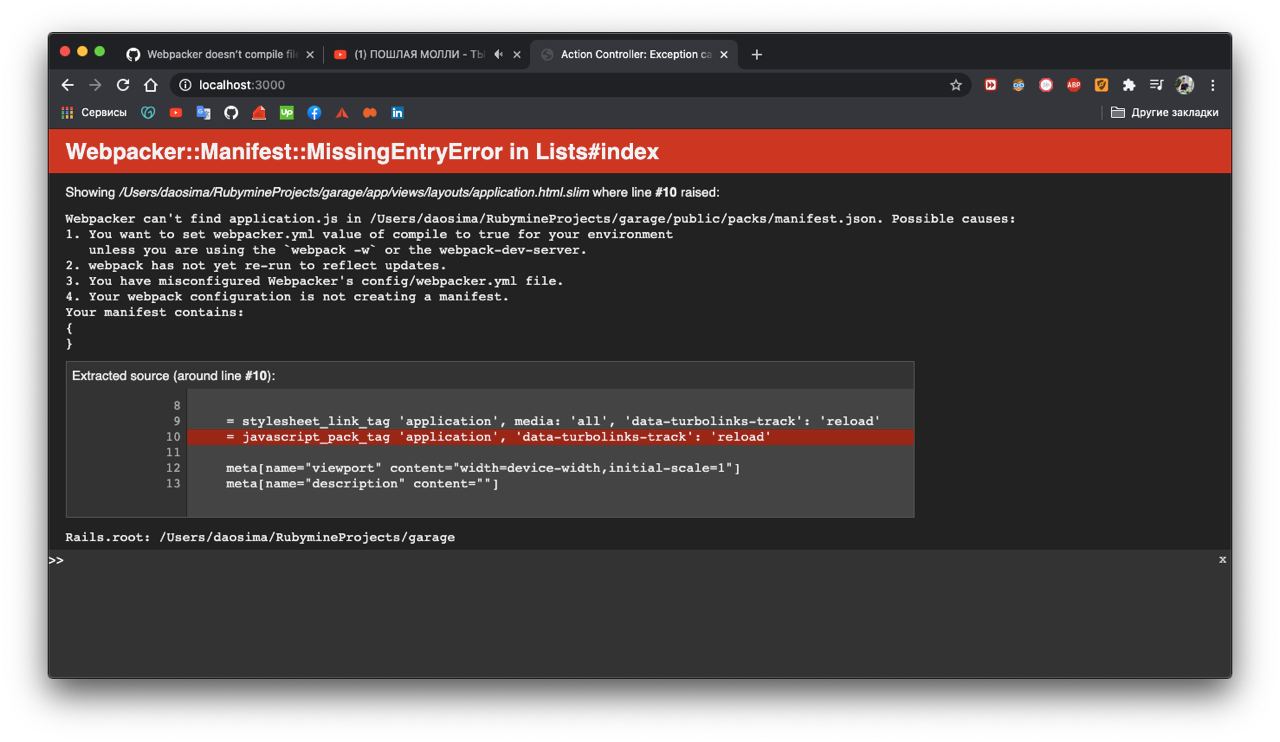Open the red arrow-shaped bookmark
This screenshot has height=742, width=1280.
tap(342, 113)
